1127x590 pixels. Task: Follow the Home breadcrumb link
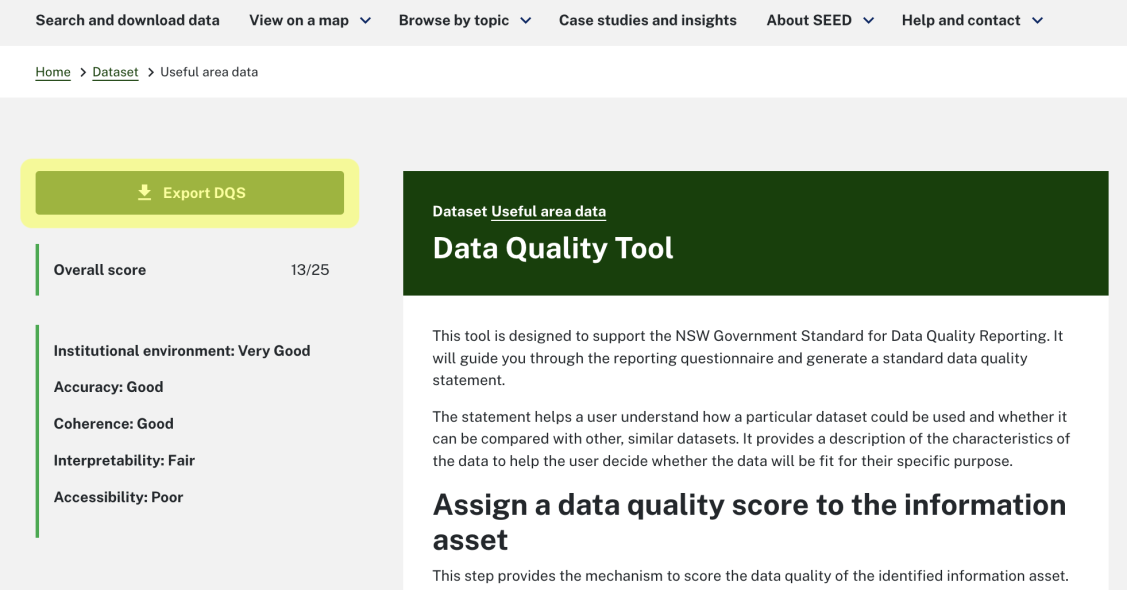[53, 72]
